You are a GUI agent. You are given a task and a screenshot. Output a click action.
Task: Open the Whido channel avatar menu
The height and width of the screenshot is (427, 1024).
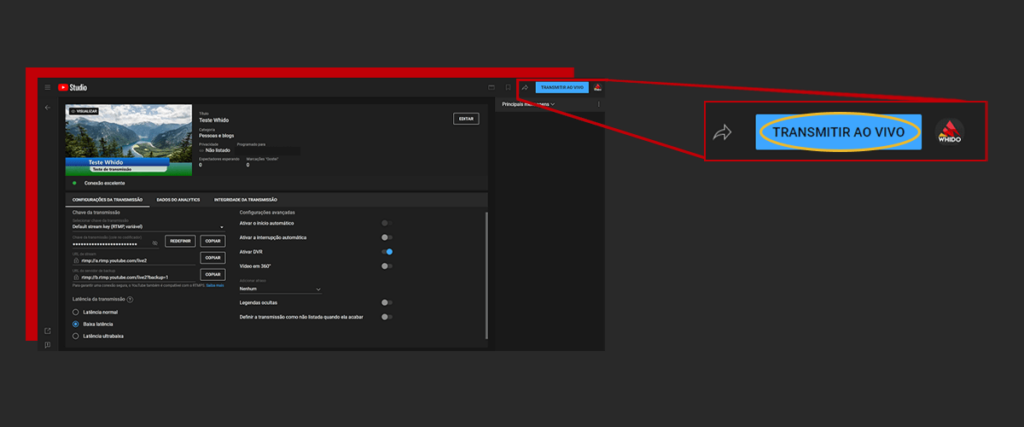coord(597,87)
